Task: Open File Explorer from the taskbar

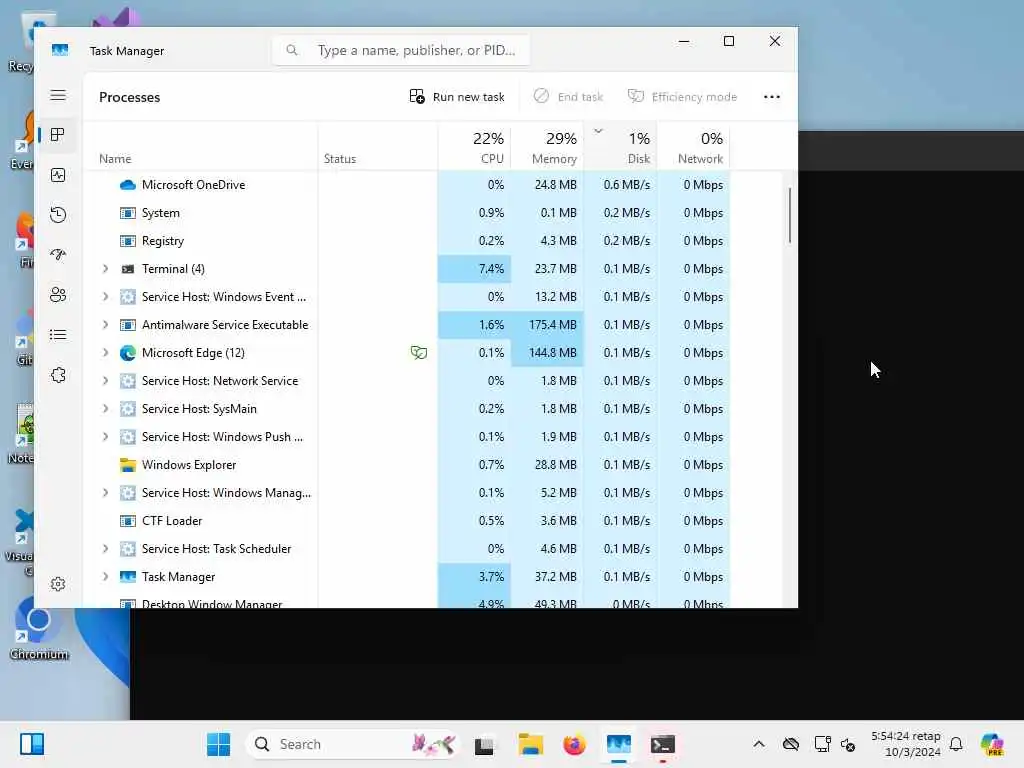Action: pos(530,744)
